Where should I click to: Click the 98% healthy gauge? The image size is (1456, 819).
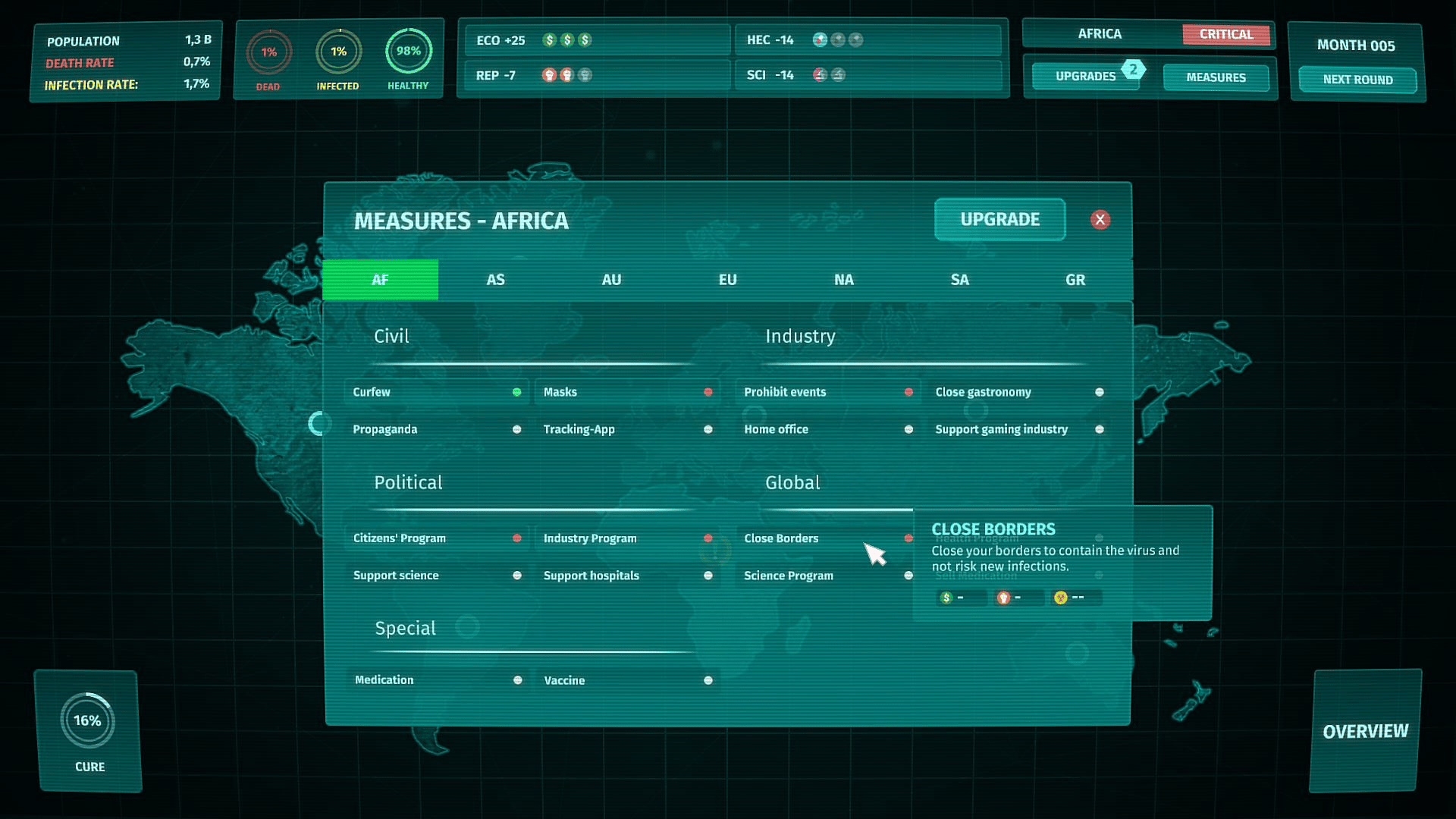(408, 52)
